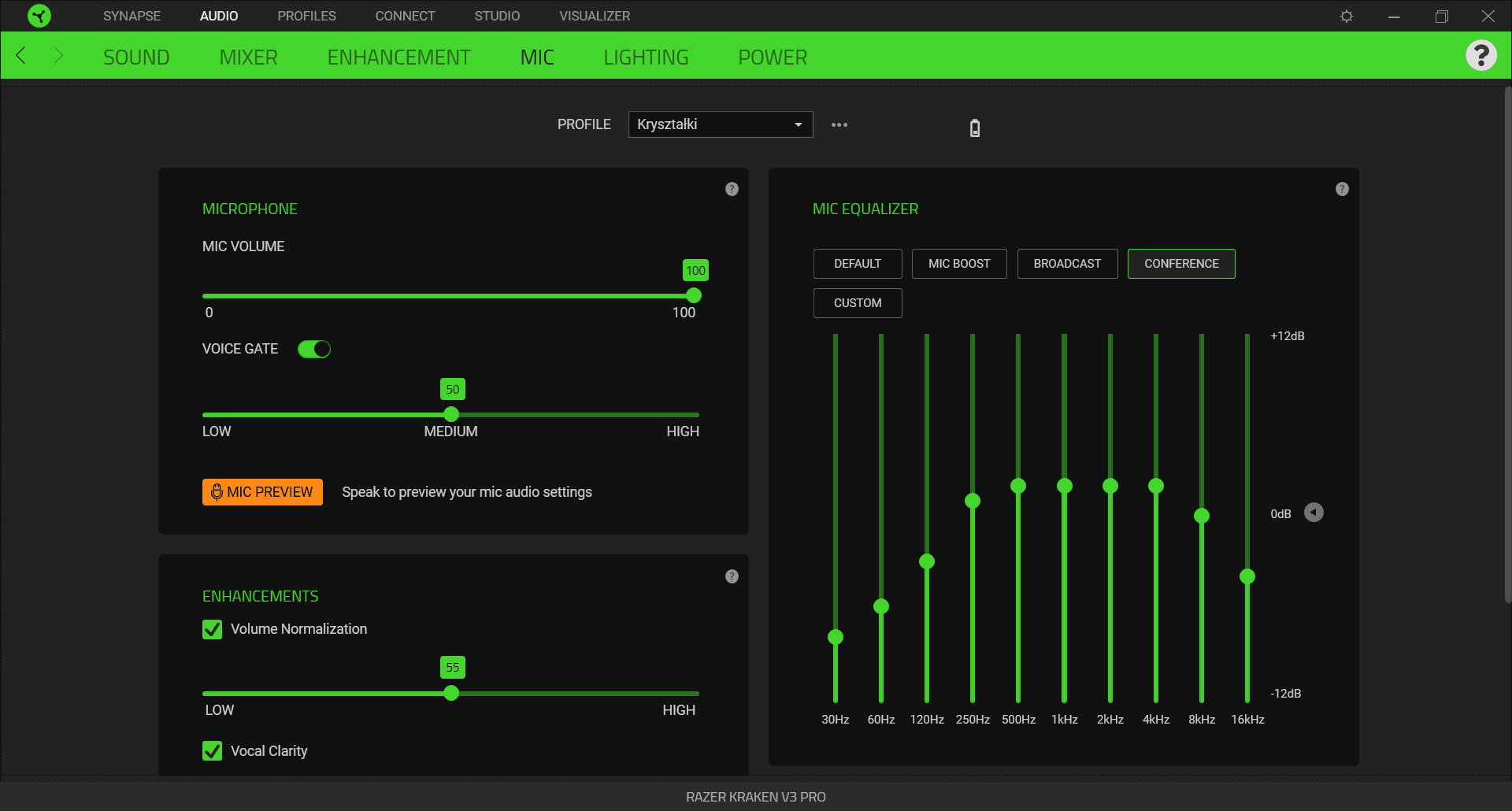Open the Profile dropdown showing Kryształki

(720, 124)
